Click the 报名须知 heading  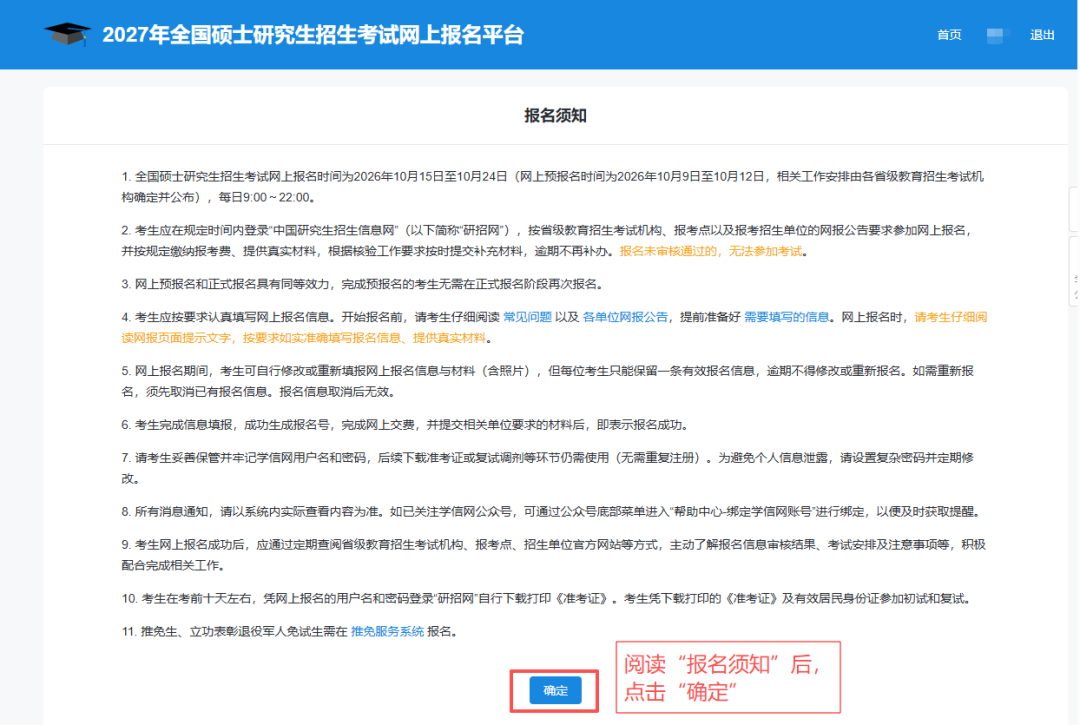click(555, 116)
